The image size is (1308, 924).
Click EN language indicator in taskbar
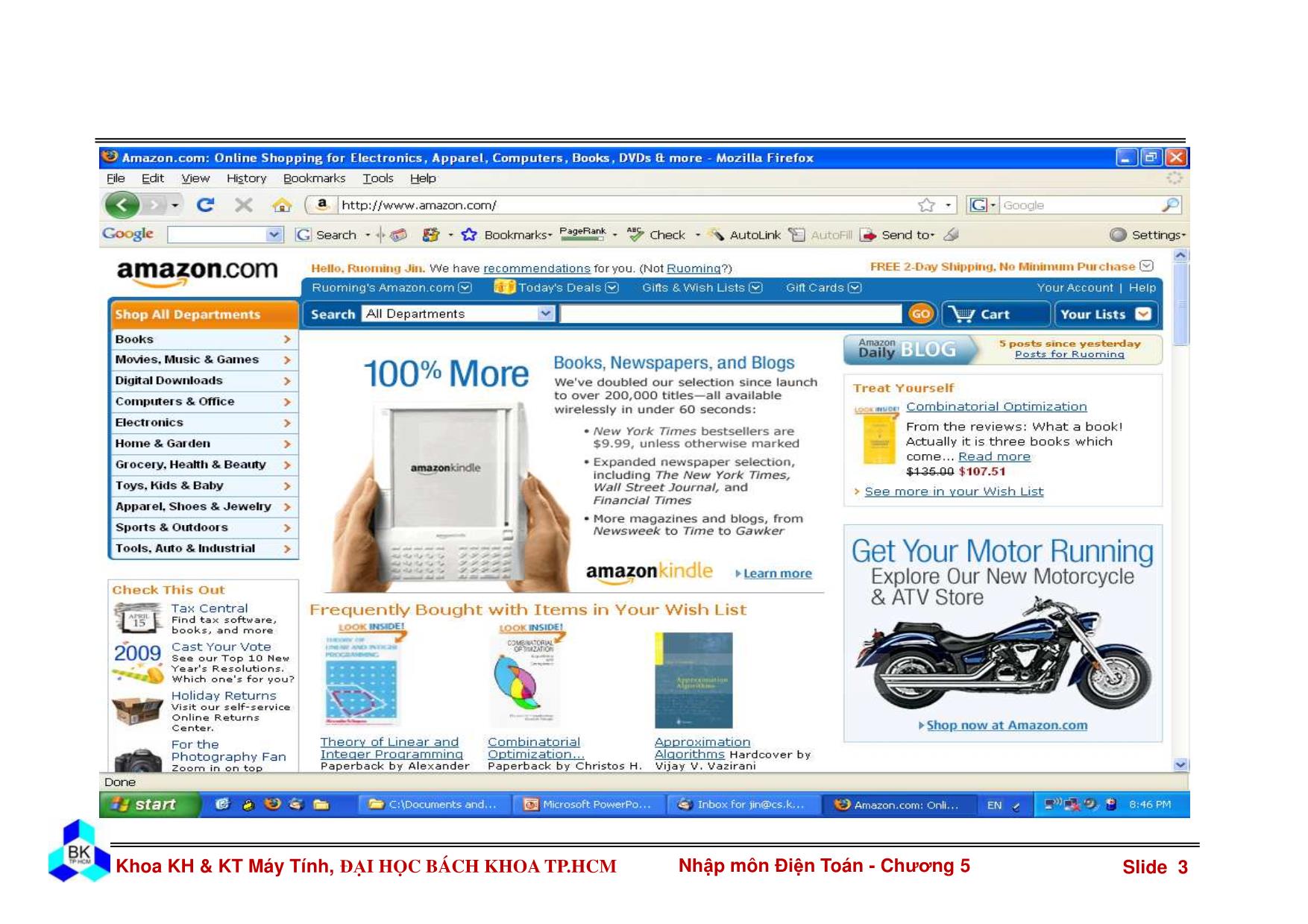pyautogui.click(x=994, y=805)
